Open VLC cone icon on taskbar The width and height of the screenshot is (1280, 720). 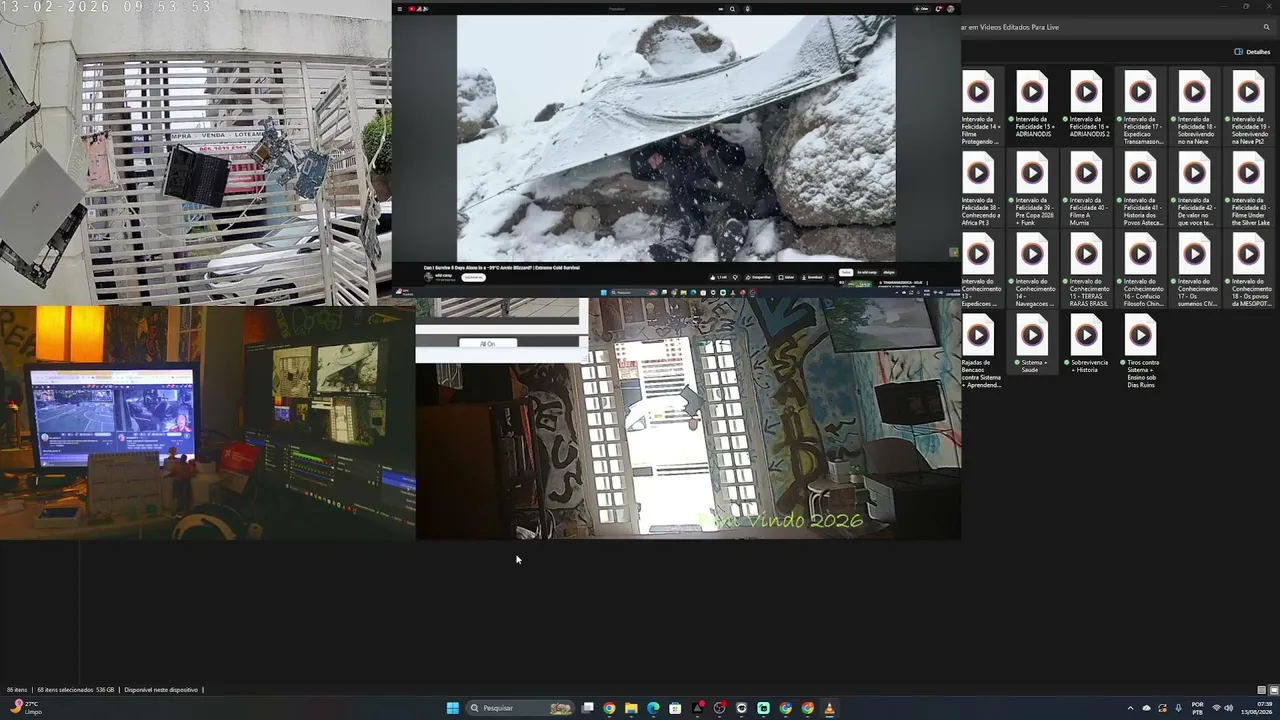point(829,708)
